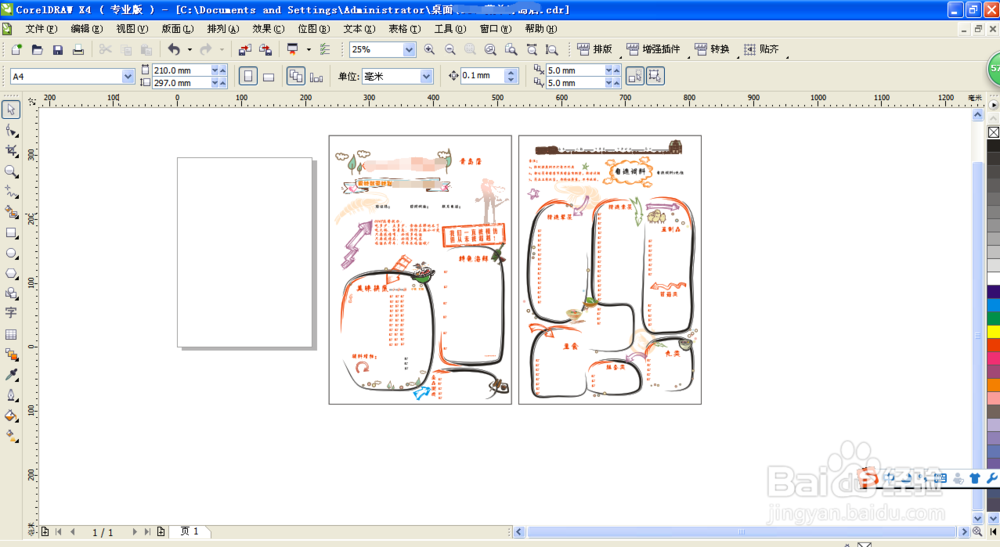Open the 效果(C) menu
The image size is (1000, 547).
[268, 29]
